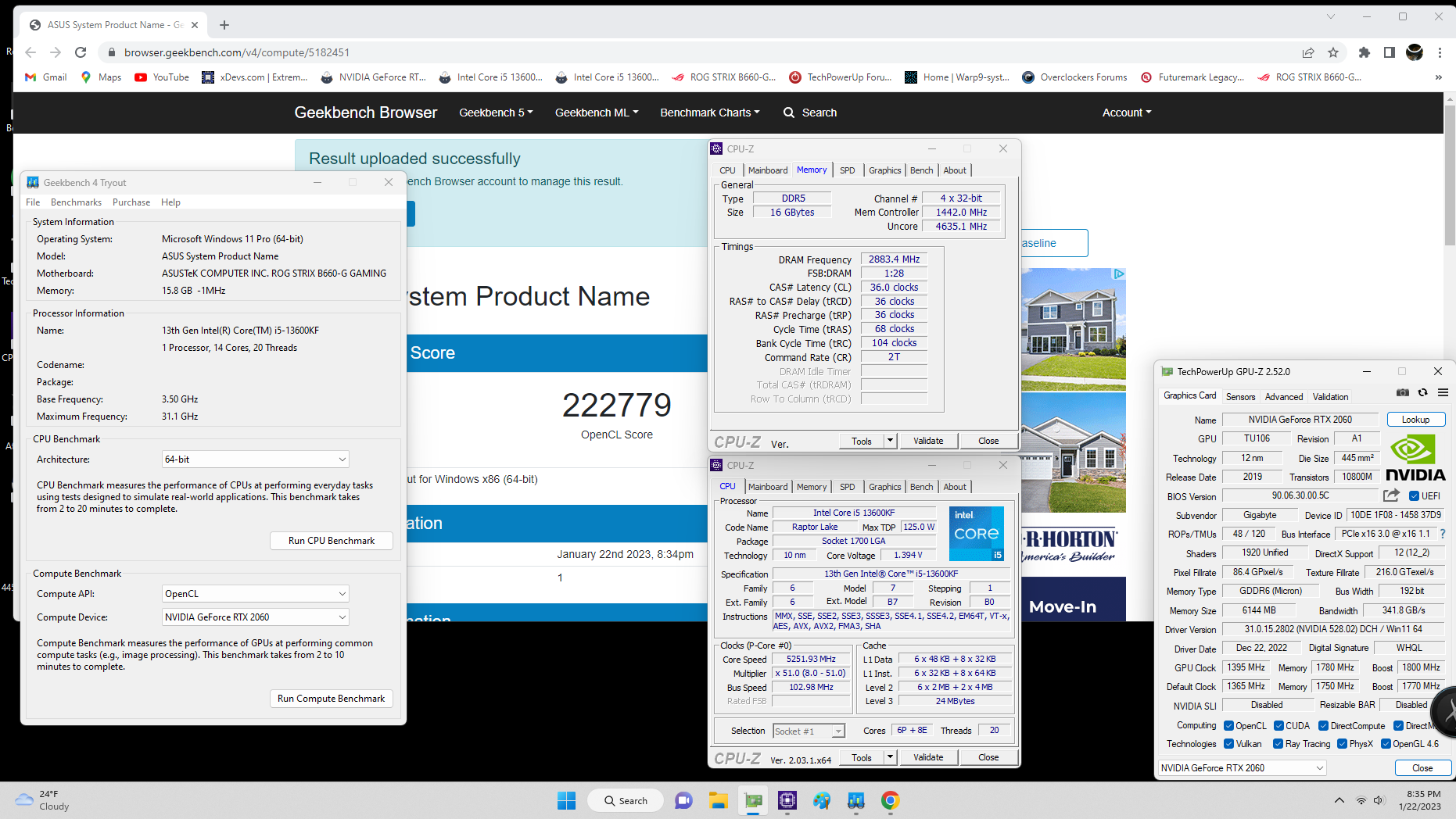Go back in Chrome
The width and height of the screenshot is (1456, 819).
30,52
